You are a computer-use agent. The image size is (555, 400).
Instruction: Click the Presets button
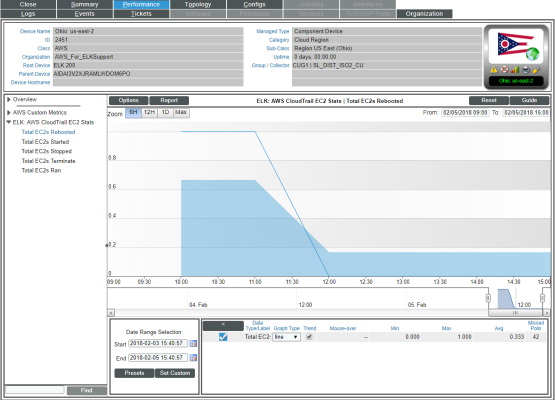pos(135,373)
